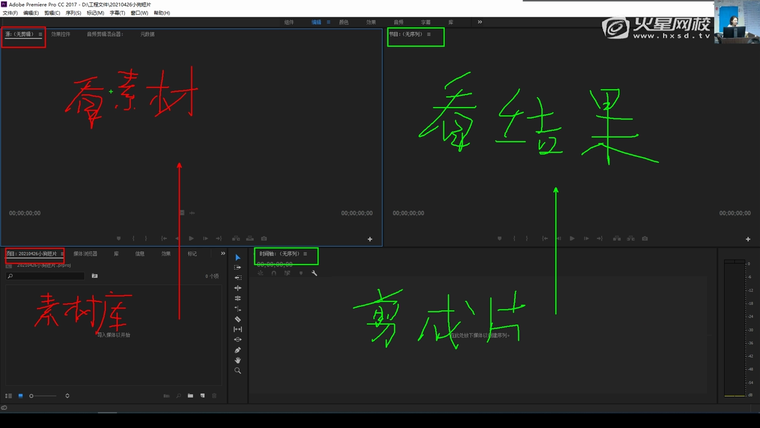Toggle snap magnet in timeline panel
This screenshot has width=760, height=428.
point(273,274)
